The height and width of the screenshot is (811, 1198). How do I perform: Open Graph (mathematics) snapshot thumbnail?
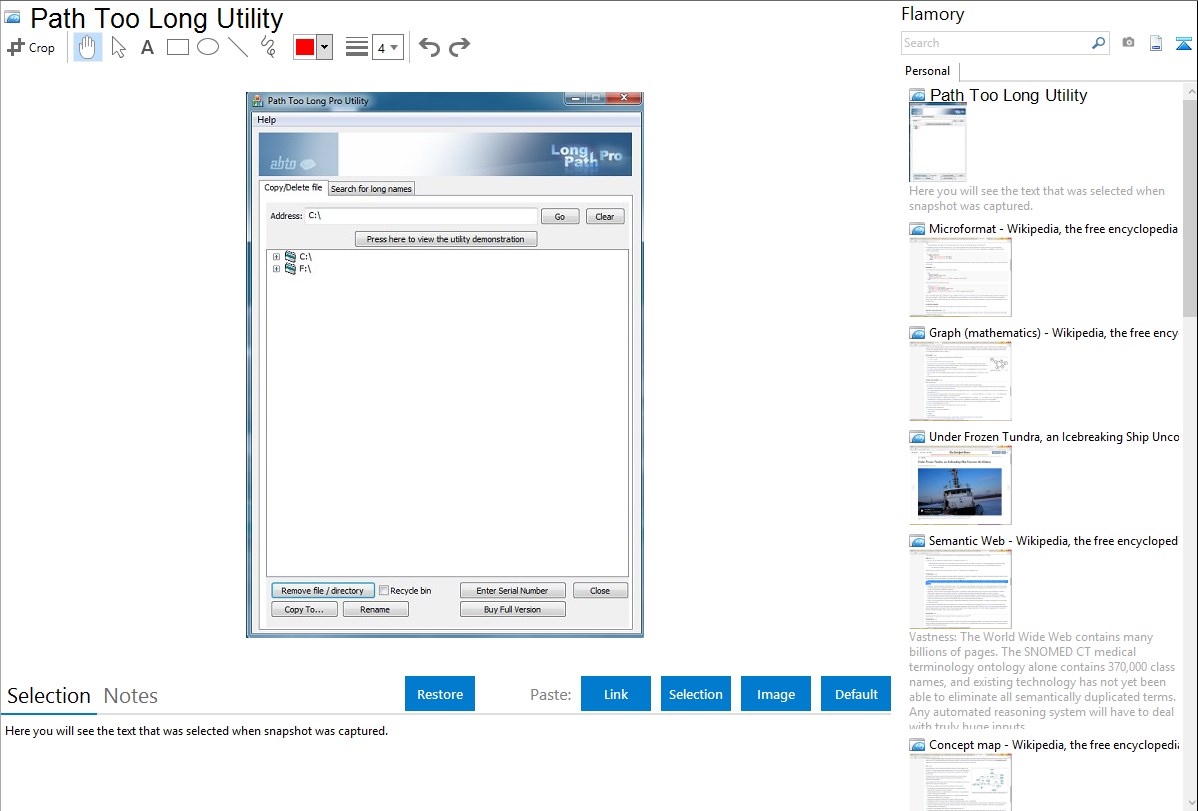coord(960,381)
